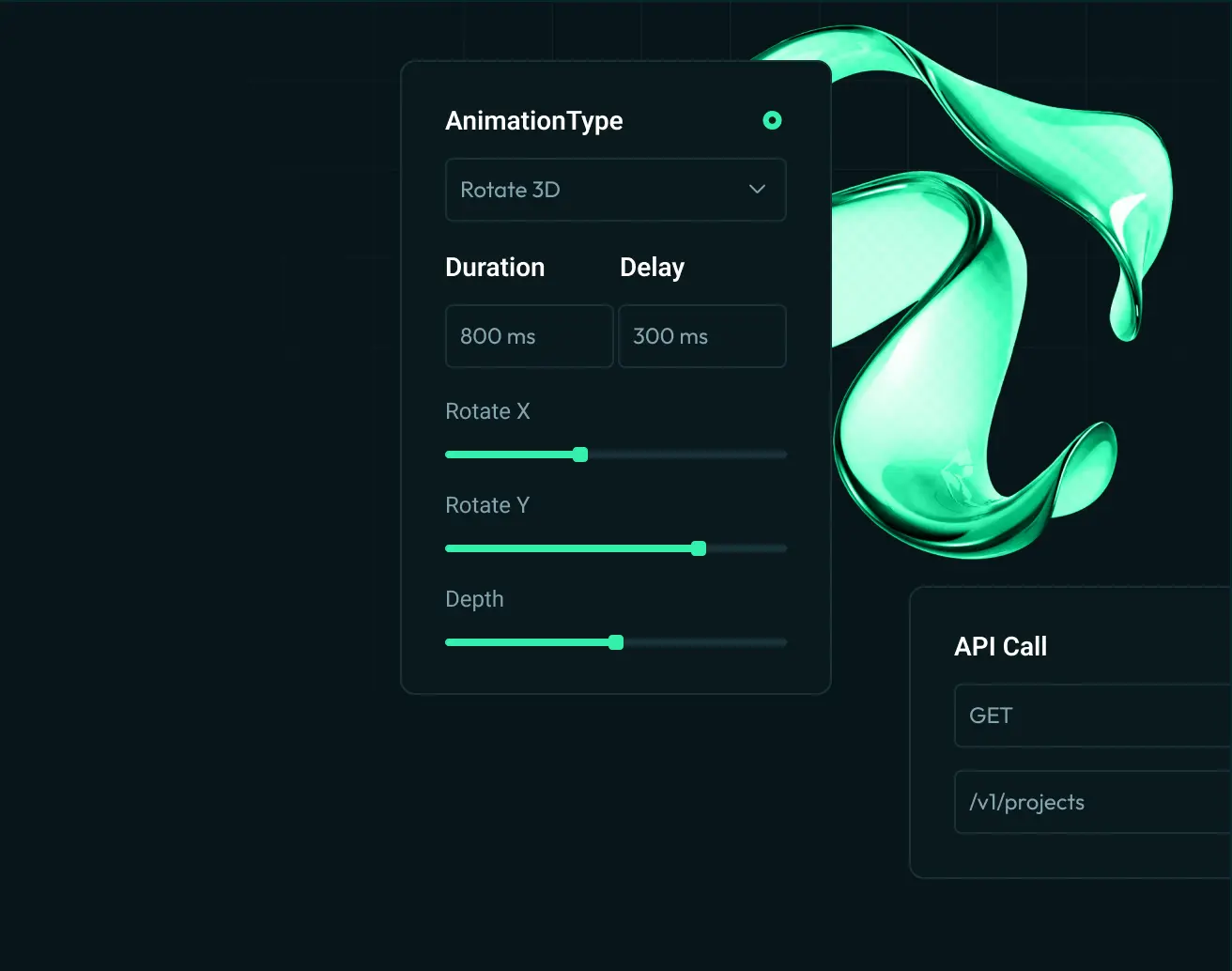This screenshot has height=971, width=1232.
Task: Click the Rotate Y label text
Action: click(487, 505)
